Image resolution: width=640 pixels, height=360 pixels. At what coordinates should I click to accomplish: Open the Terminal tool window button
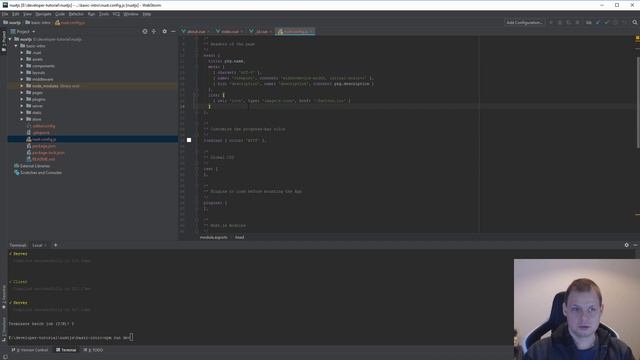coord(66,350)
